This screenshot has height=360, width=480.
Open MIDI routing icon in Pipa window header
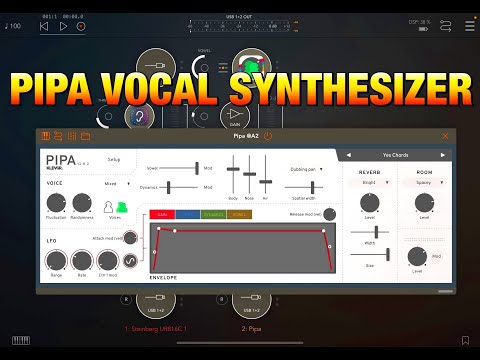[x=58, y=136]
